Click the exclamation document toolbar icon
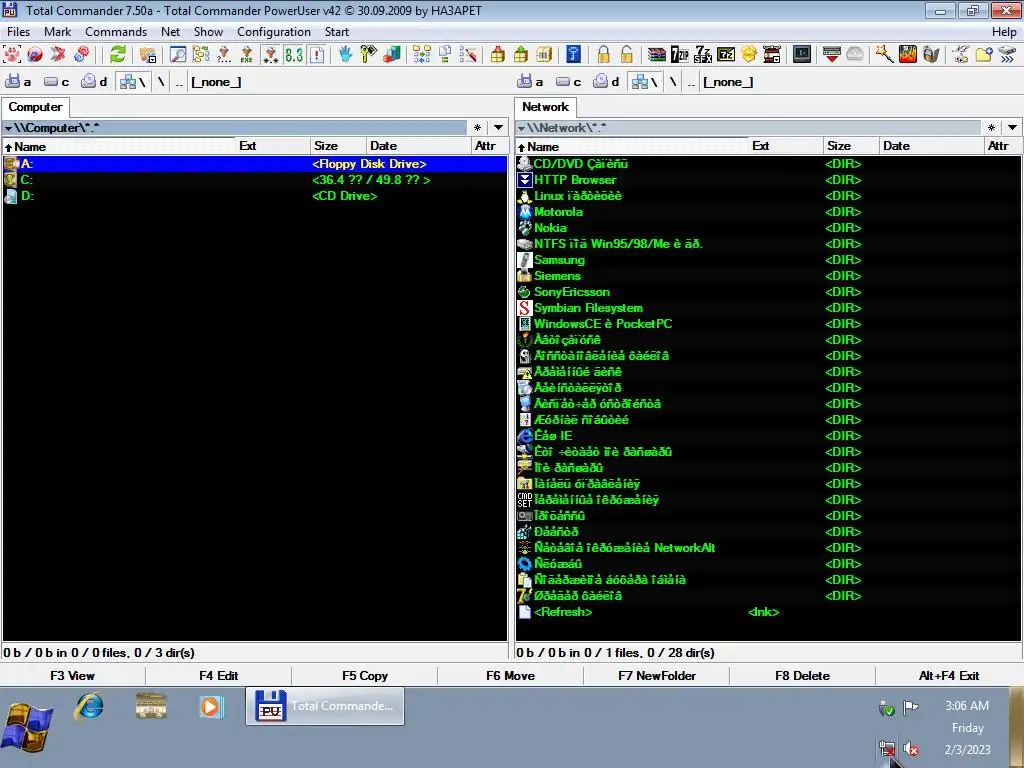 (317, 55)
